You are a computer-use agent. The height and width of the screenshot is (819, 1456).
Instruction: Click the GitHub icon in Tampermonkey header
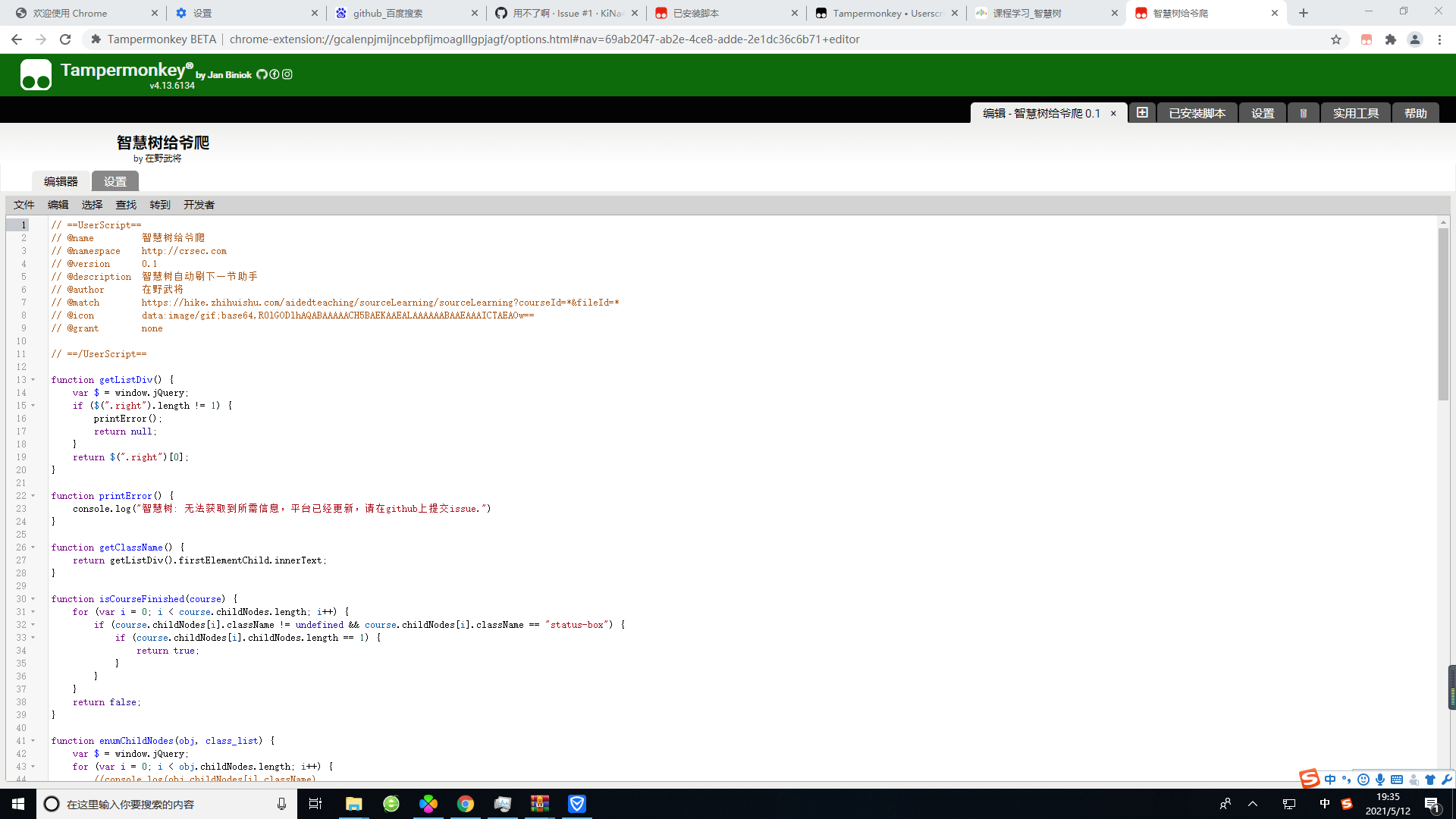[x=262, y=74]
